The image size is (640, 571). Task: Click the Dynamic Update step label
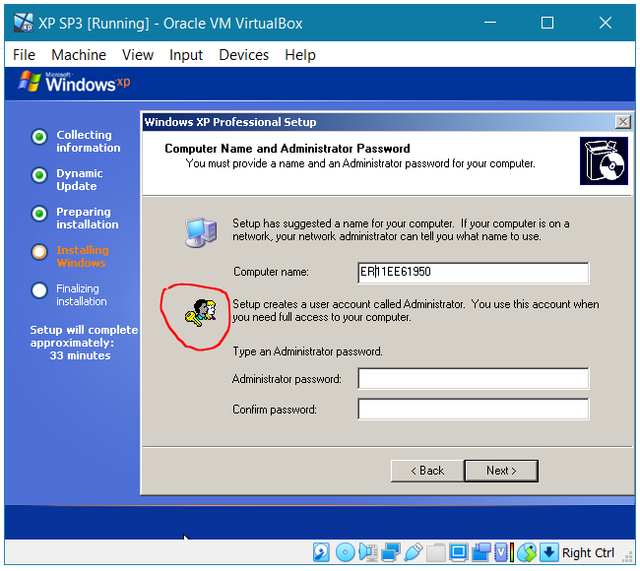point(79,180)
